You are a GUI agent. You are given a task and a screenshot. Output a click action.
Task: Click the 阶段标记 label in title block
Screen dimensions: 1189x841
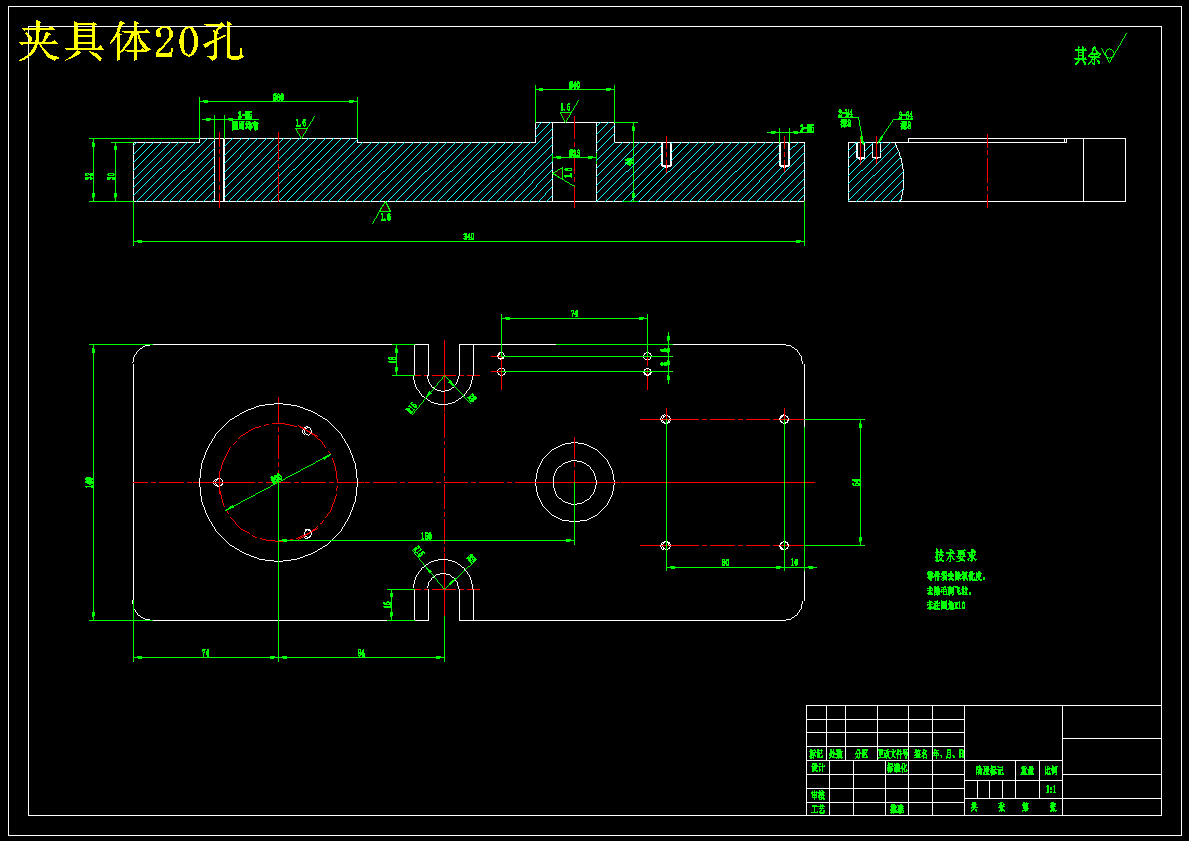click(990, 770)
